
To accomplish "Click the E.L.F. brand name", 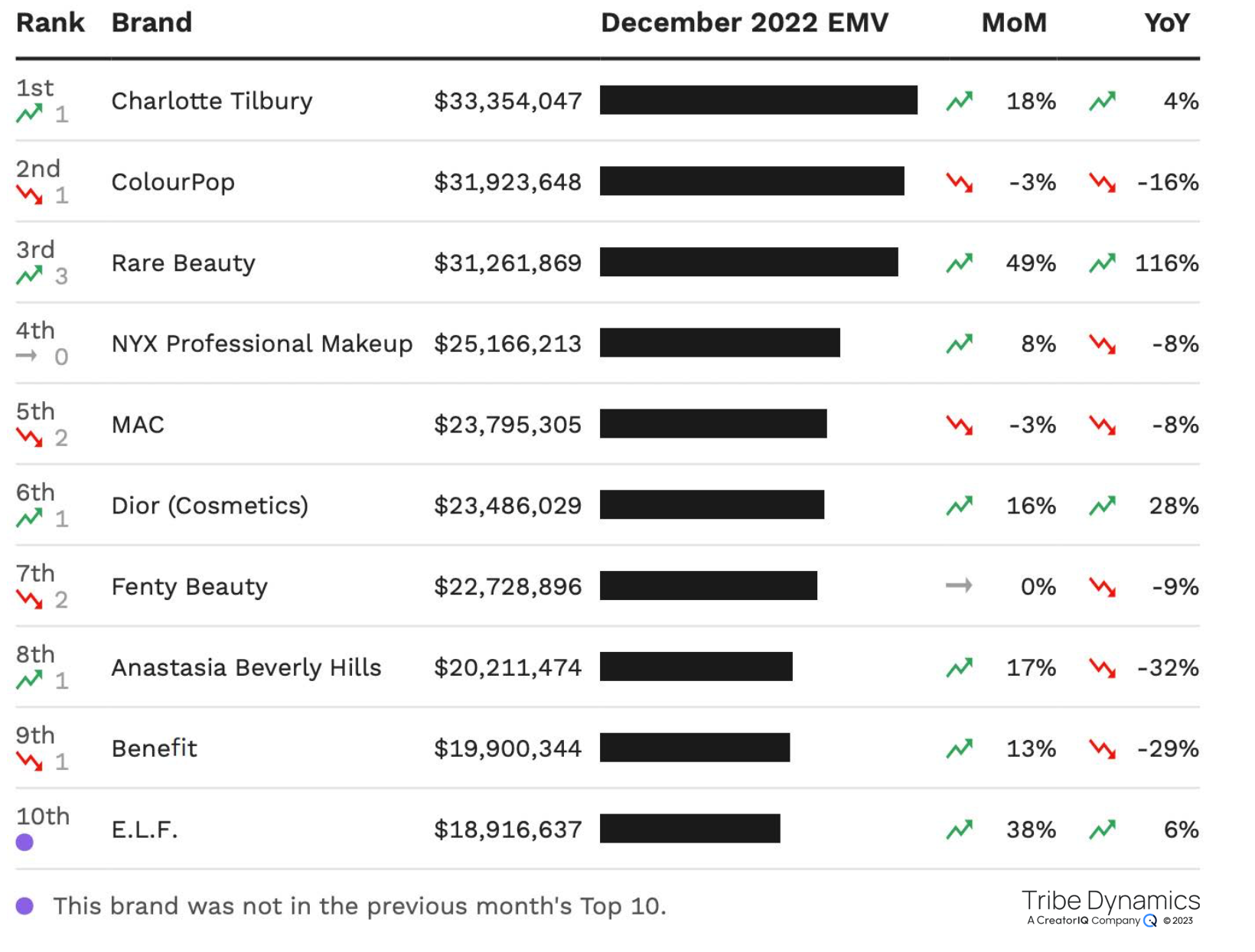I will click(x=145, y=830).
